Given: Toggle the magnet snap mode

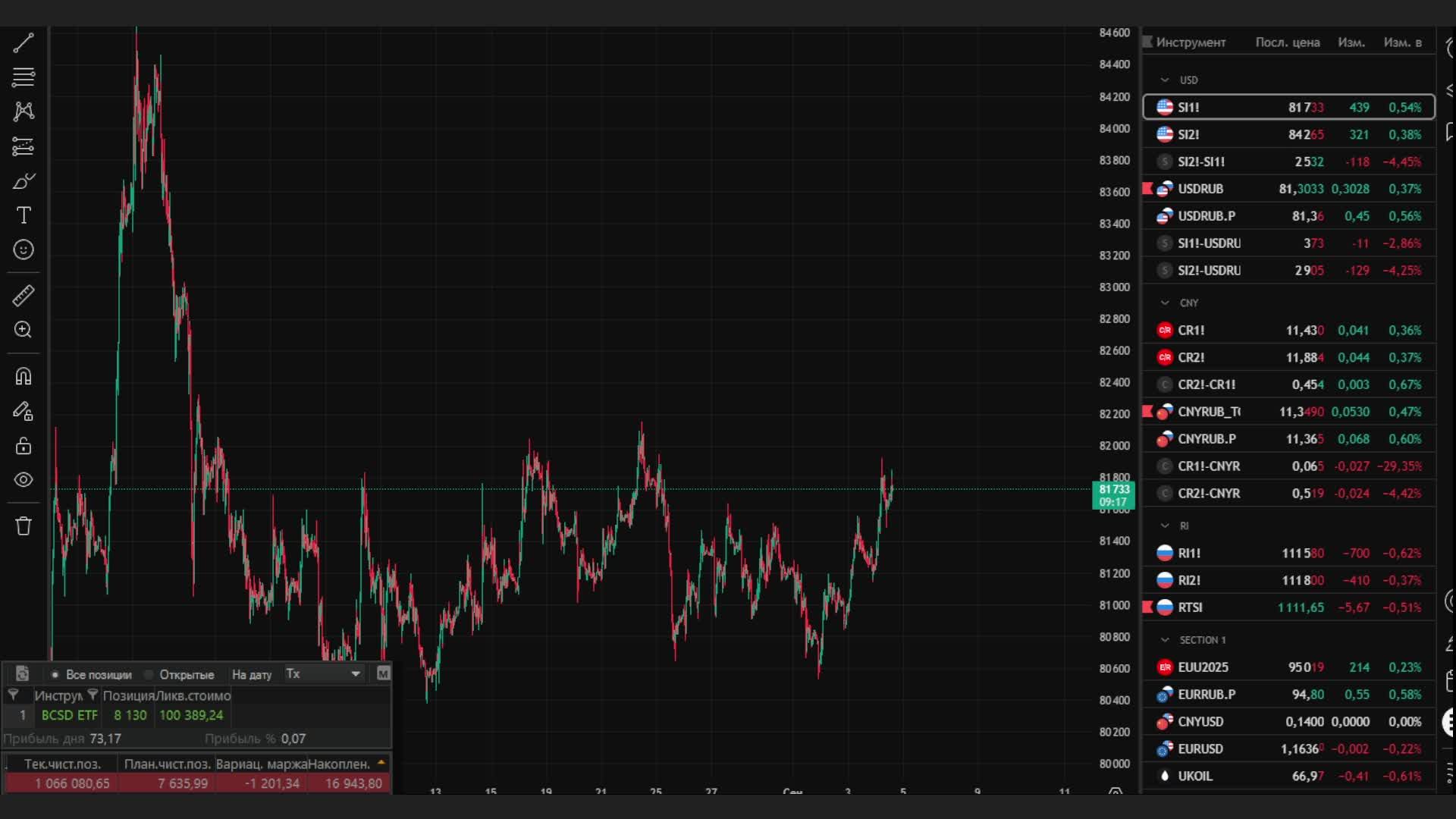Looking at the screenshot, I should coord(24,376).
